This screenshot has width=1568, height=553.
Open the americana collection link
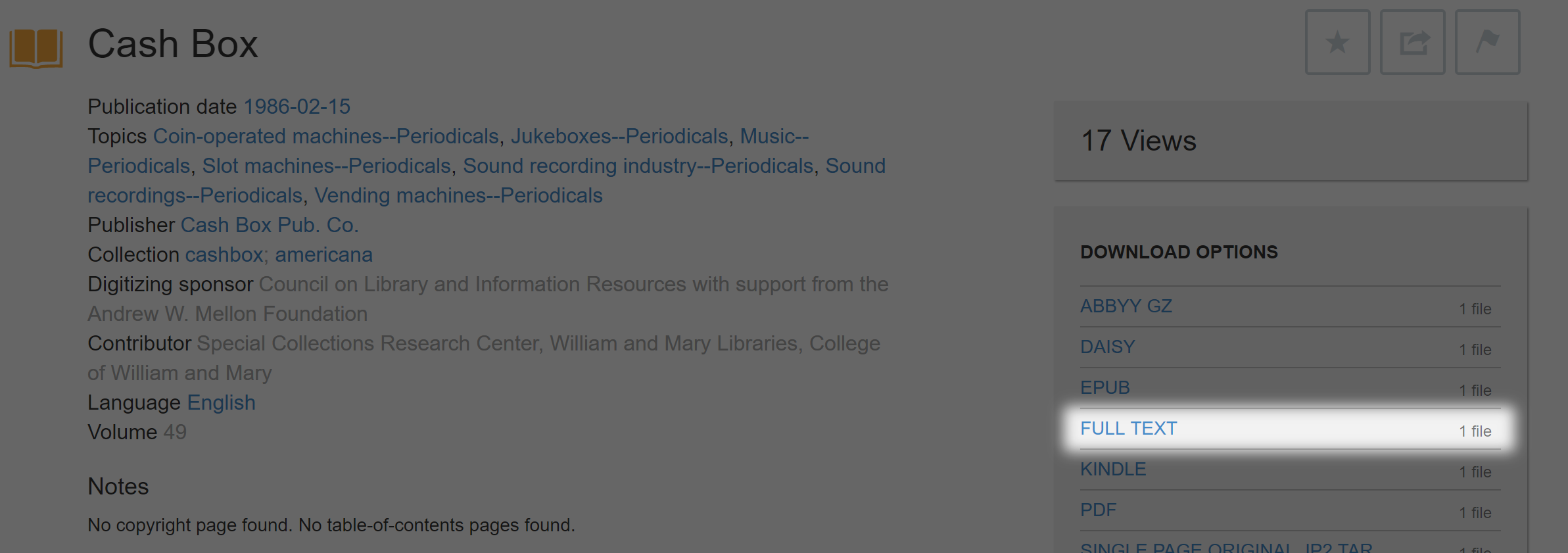pos(323,254)
